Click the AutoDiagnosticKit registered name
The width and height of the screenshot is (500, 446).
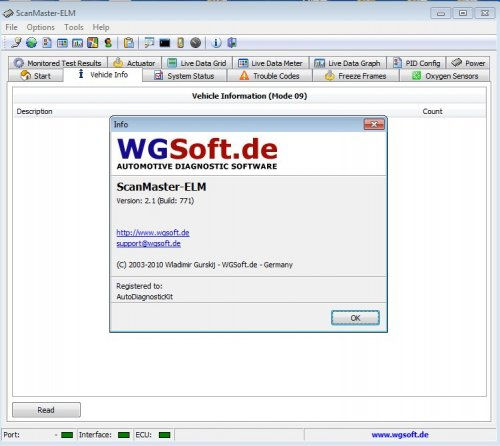[x=144, y=297]
